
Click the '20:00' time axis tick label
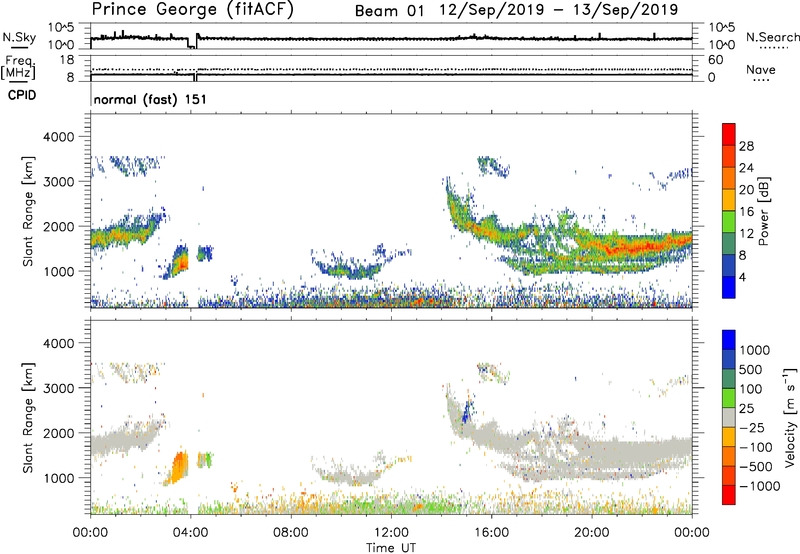591,533
